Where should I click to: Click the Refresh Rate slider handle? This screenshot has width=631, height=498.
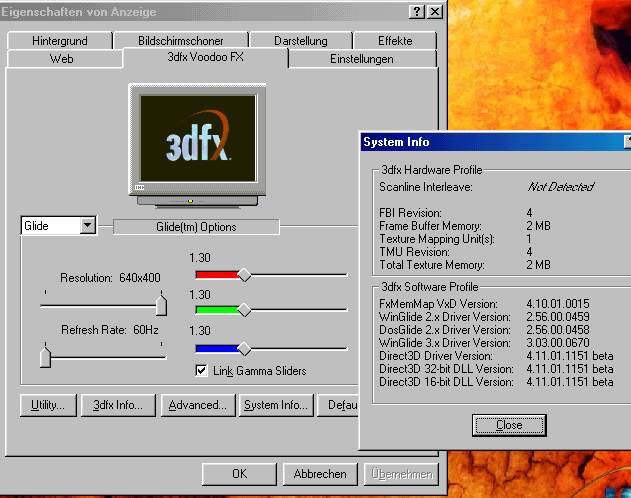[45, 355]
